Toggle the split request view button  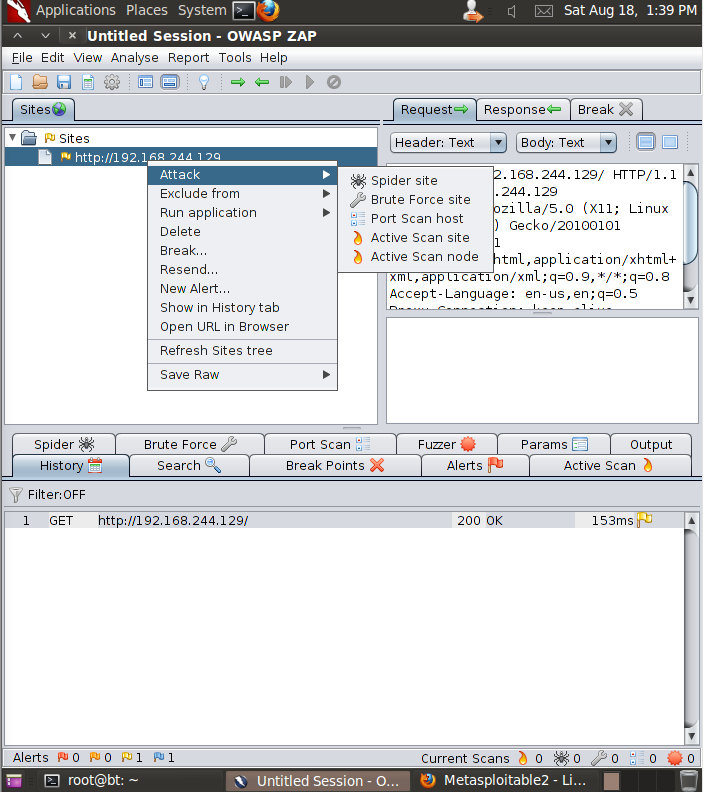click(x=646, y=142)
